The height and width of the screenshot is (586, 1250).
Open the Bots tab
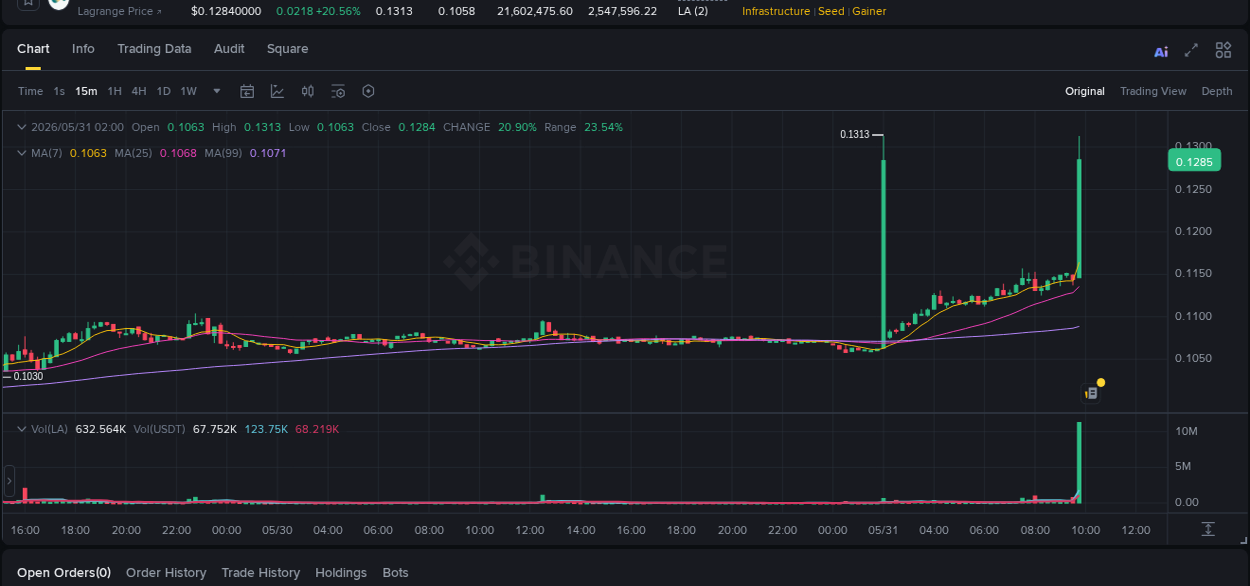pyautogui.click(x=395, y=573)
